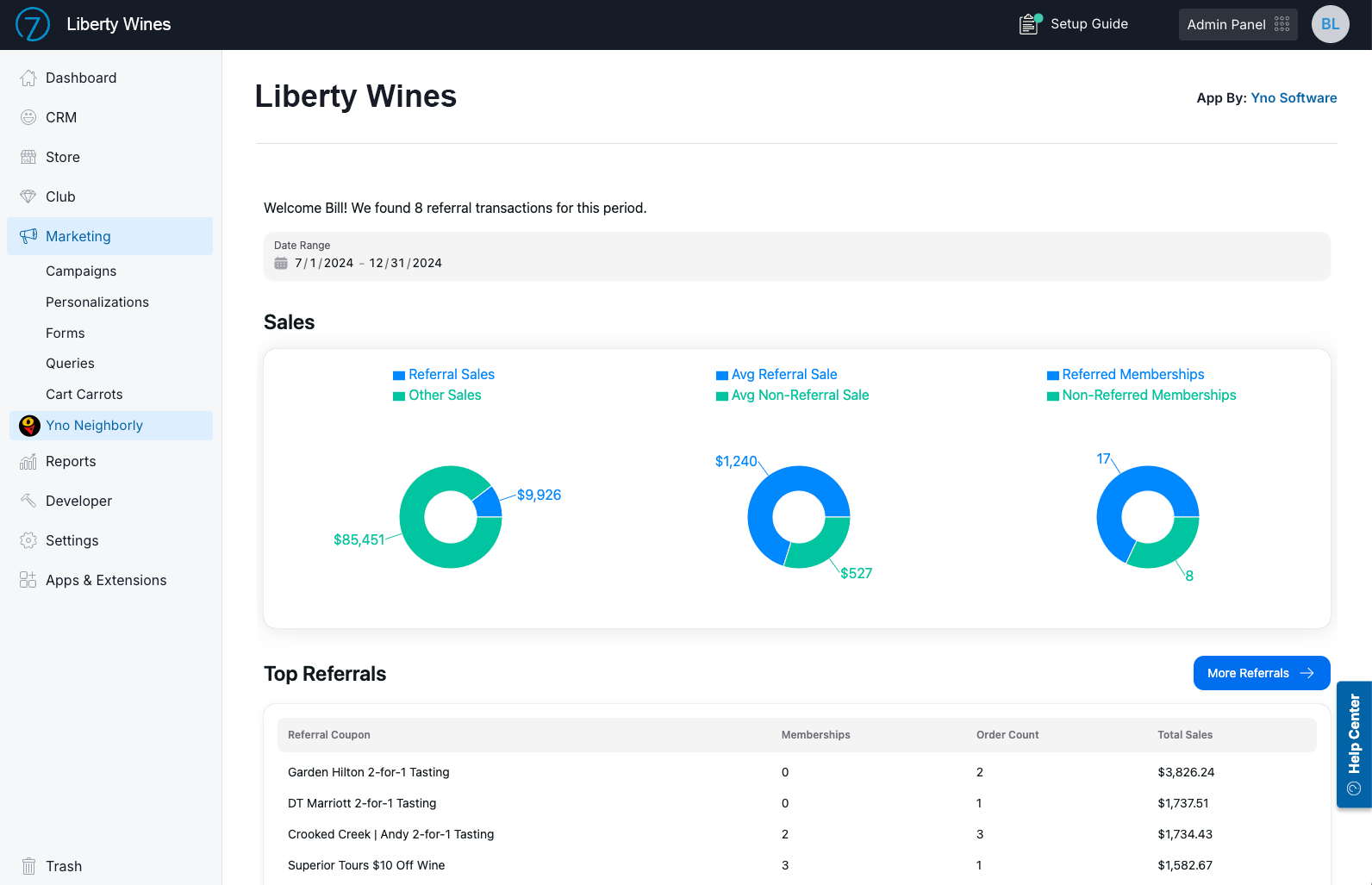Click the Settings gear icon
1372x885 pixels.
tap(28, 540)
